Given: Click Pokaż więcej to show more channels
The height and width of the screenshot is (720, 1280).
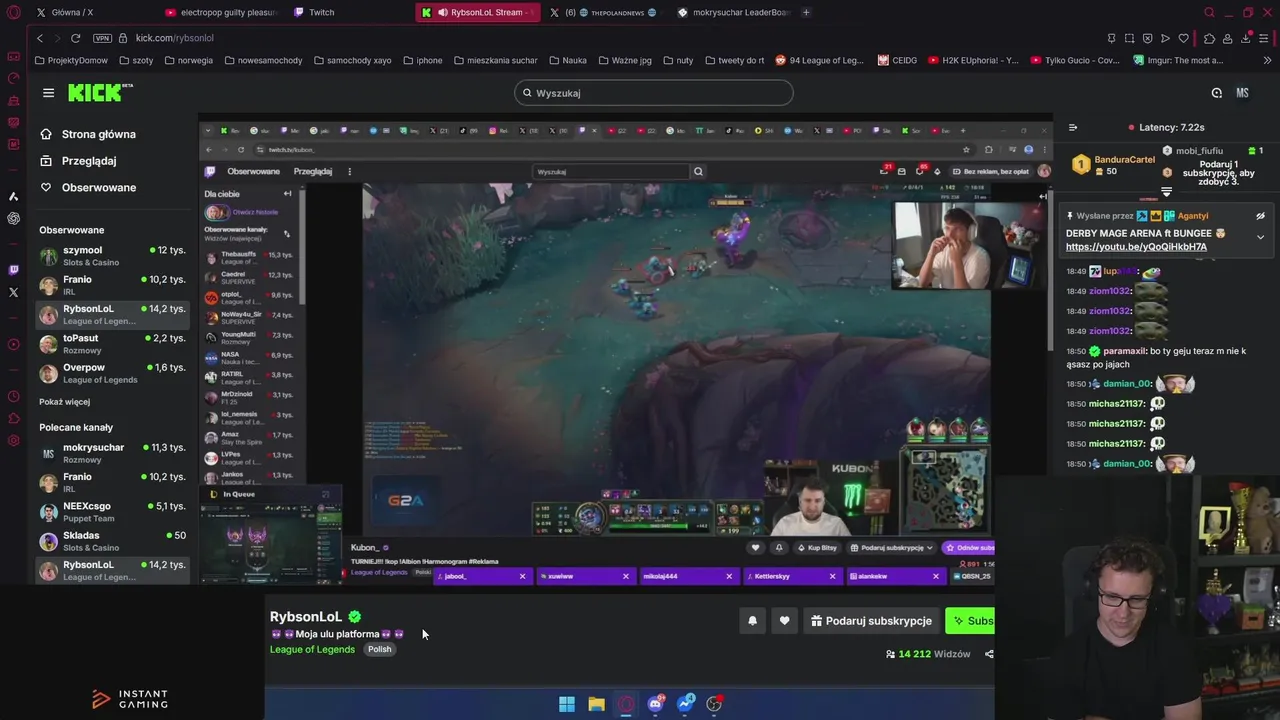Looking at the screenshot, I should tap(64, 402).
